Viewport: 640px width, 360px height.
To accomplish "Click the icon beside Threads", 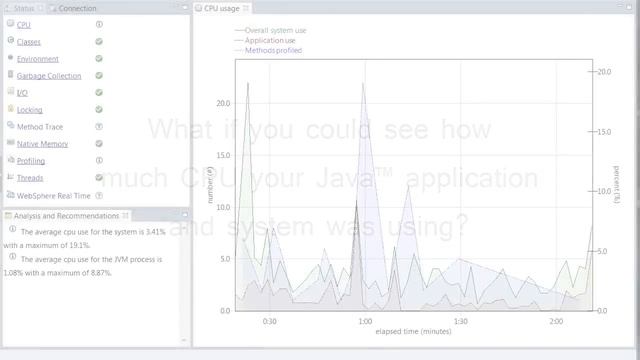I will (11, 177).
